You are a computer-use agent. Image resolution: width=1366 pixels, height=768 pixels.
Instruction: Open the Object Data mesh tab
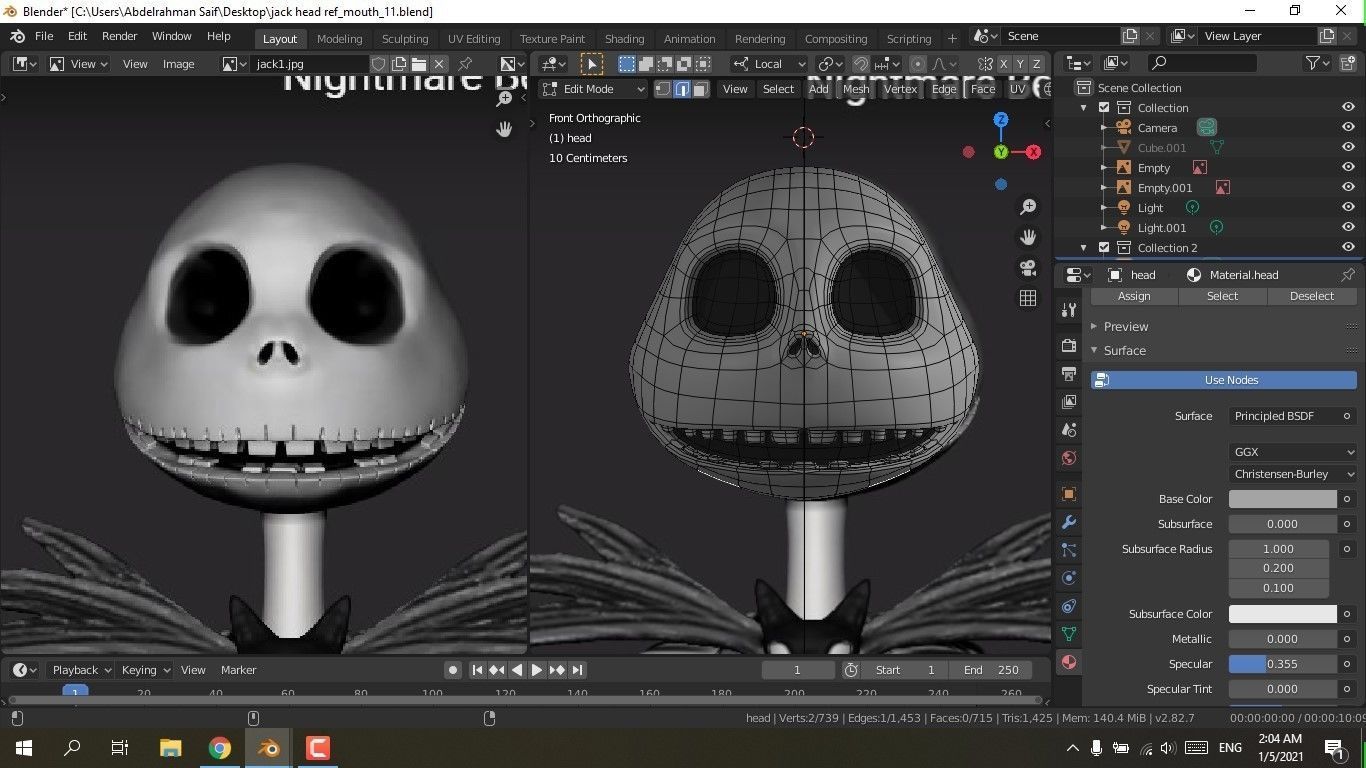1069,634
